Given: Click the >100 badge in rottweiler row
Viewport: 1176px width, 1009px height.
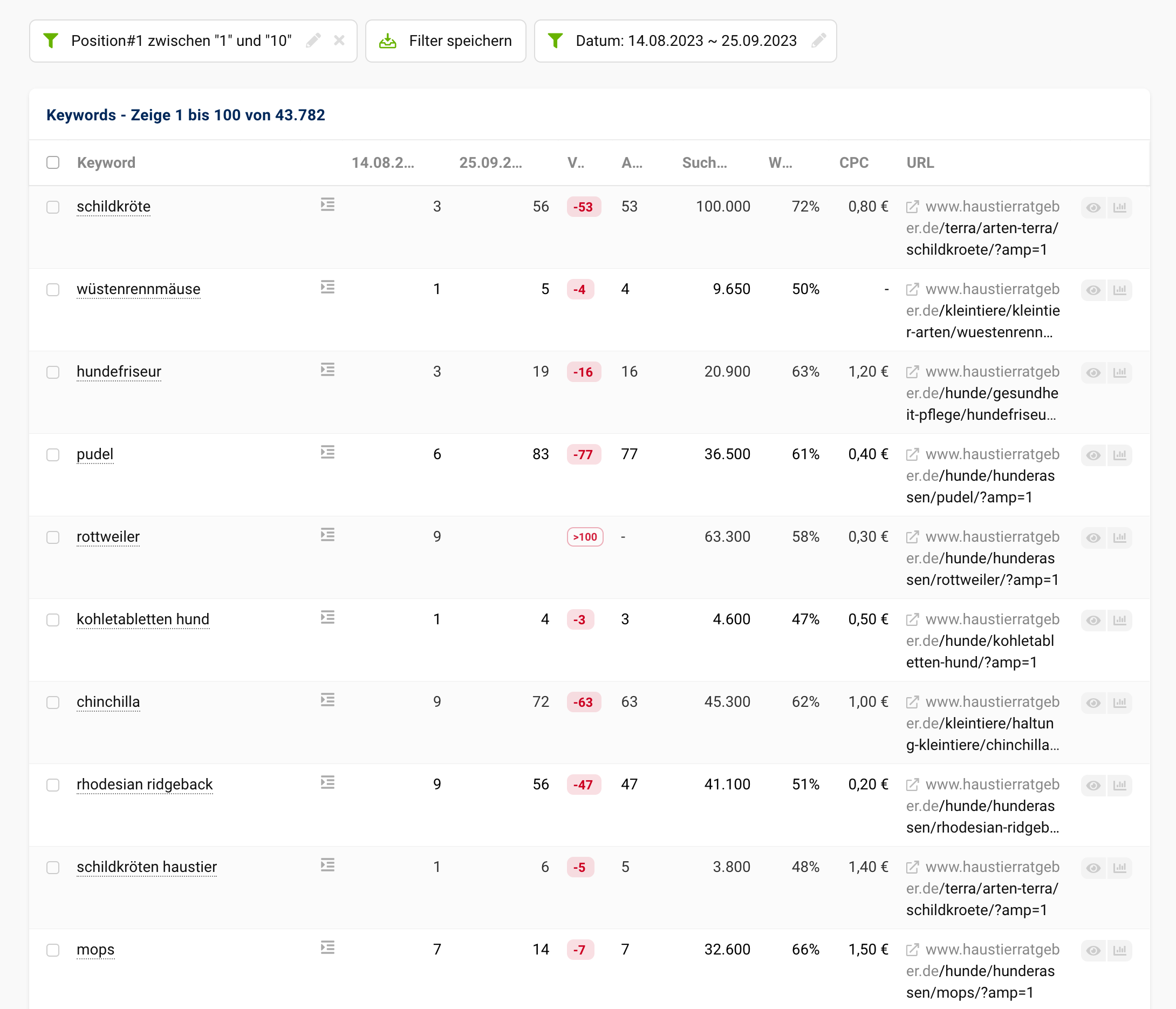Looking at the screenshot, I should [585, 537].
